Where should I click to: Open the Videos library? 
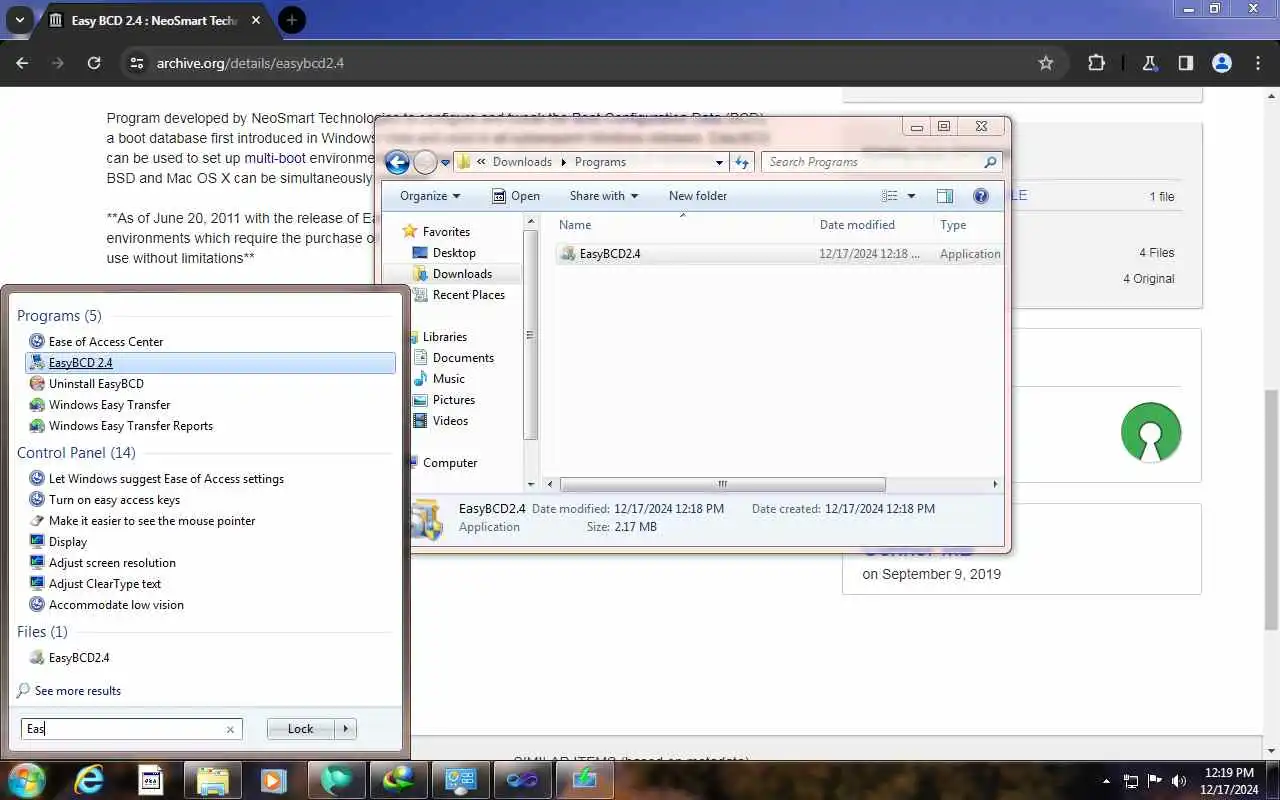coord(450,421)
